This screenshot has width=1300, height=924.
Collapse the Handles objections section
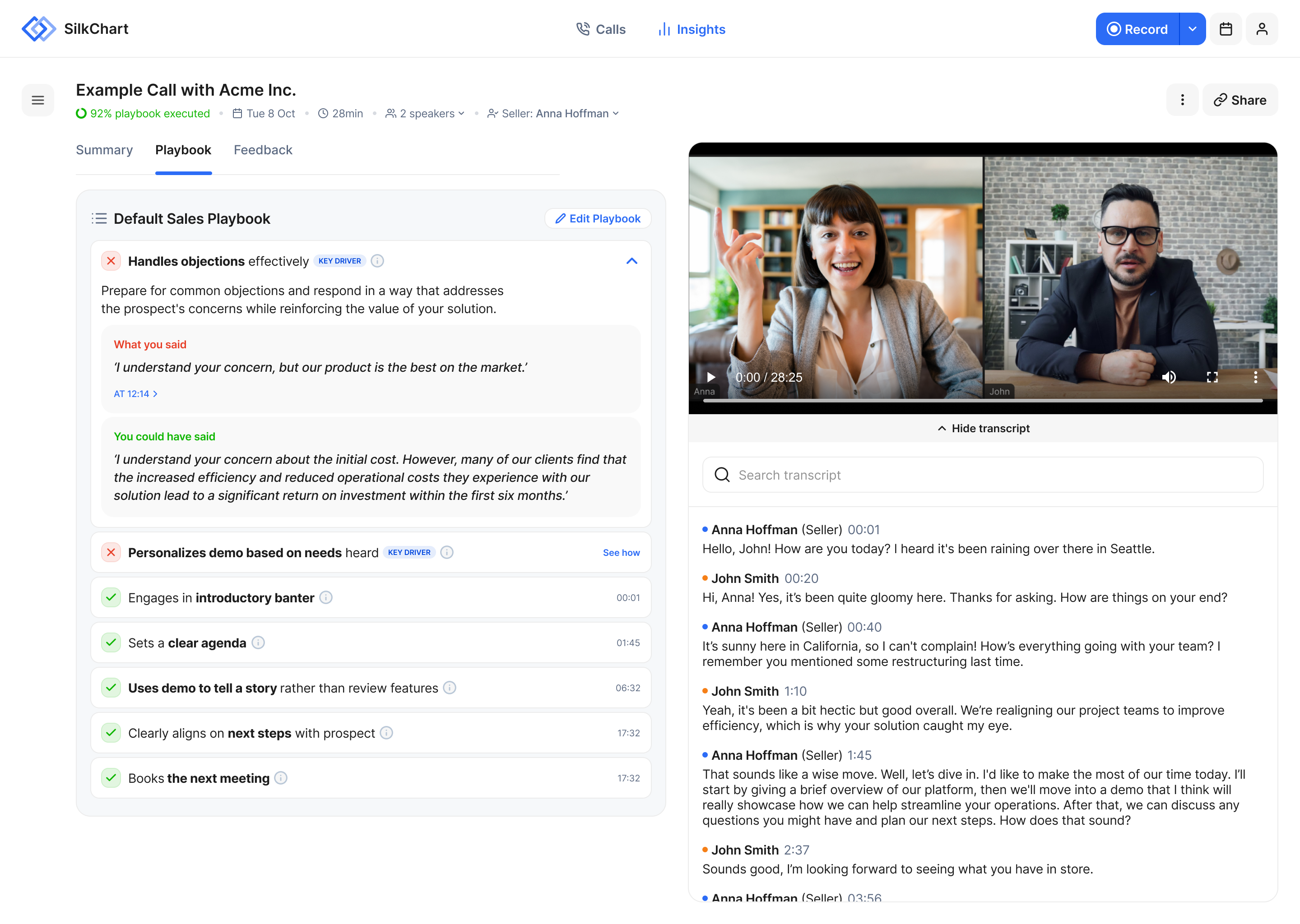[x=631, y=261]
